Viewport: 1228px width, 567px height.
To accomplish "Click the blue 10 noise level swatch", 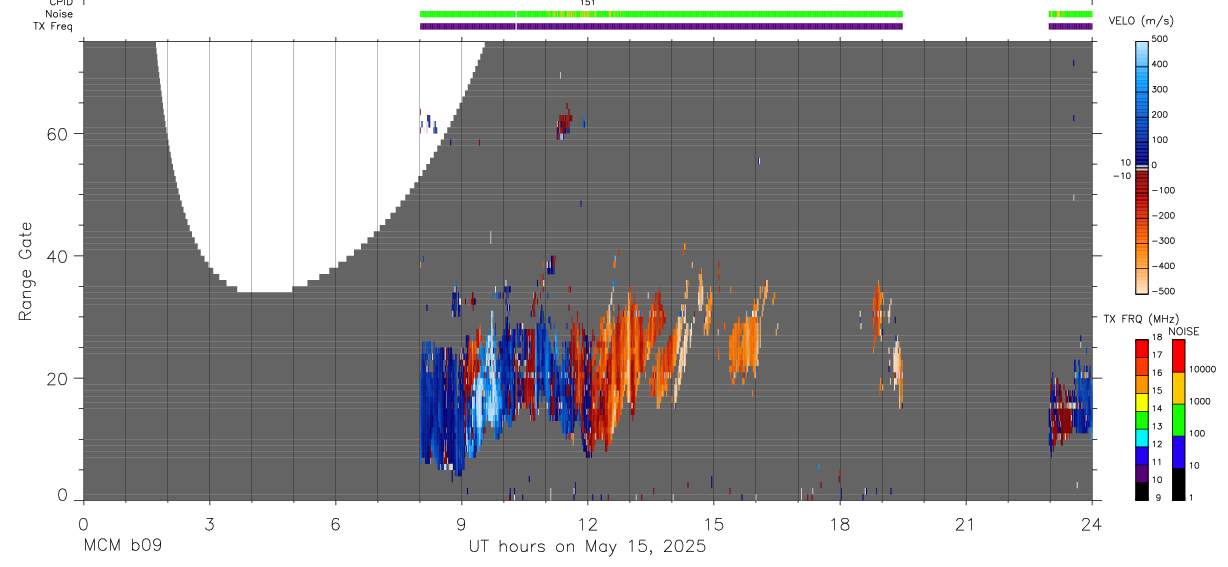I will 1178,451.
